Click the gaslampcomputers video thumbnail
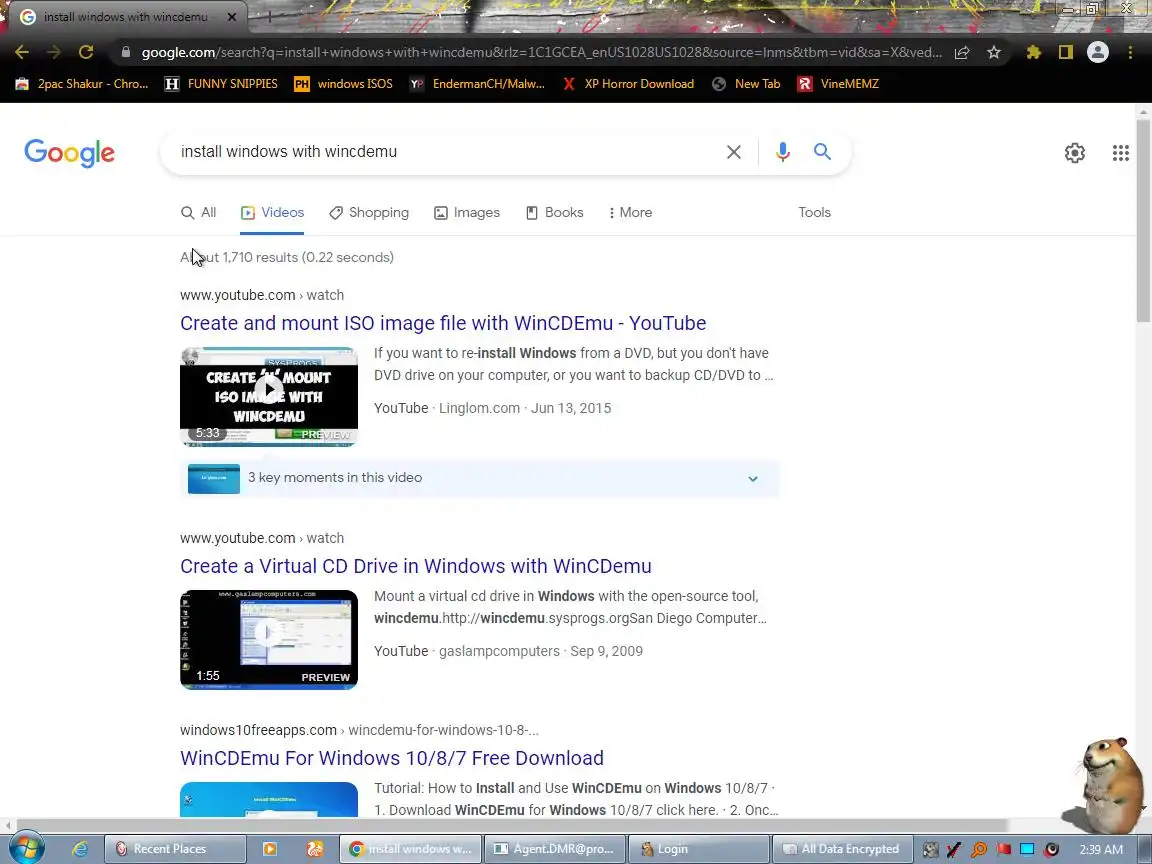The image size is (1152, 864). click(x=269, y=640)
